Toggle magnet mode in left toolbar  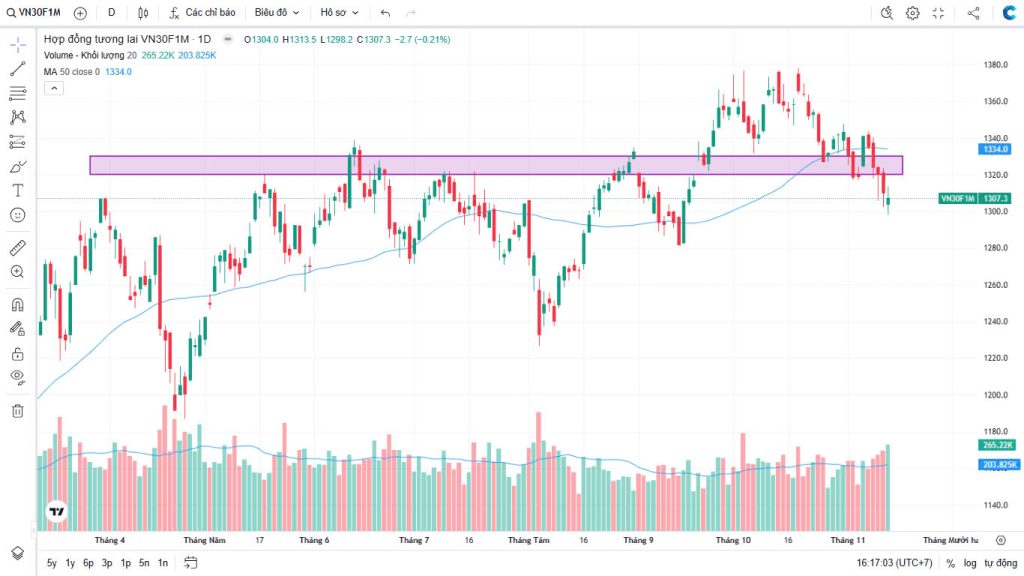(17, 304)
